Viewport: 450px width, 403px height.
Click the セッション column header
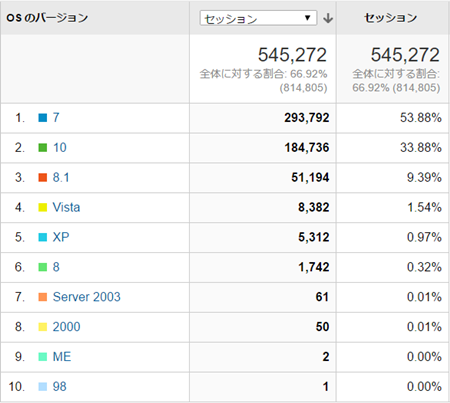tap(390, 18)
